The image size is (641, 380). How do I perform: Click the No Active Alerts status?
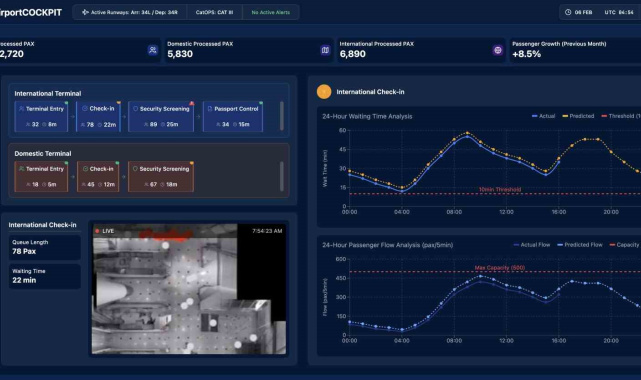pyautogui.click(x=271, y=12)
